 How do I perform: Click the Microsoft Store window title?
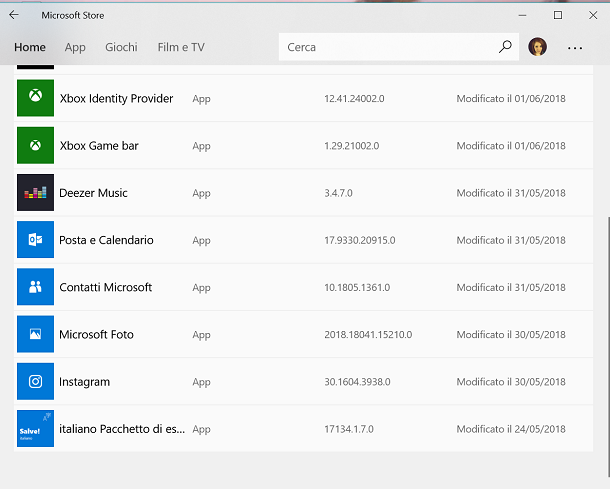click(73, 15)
